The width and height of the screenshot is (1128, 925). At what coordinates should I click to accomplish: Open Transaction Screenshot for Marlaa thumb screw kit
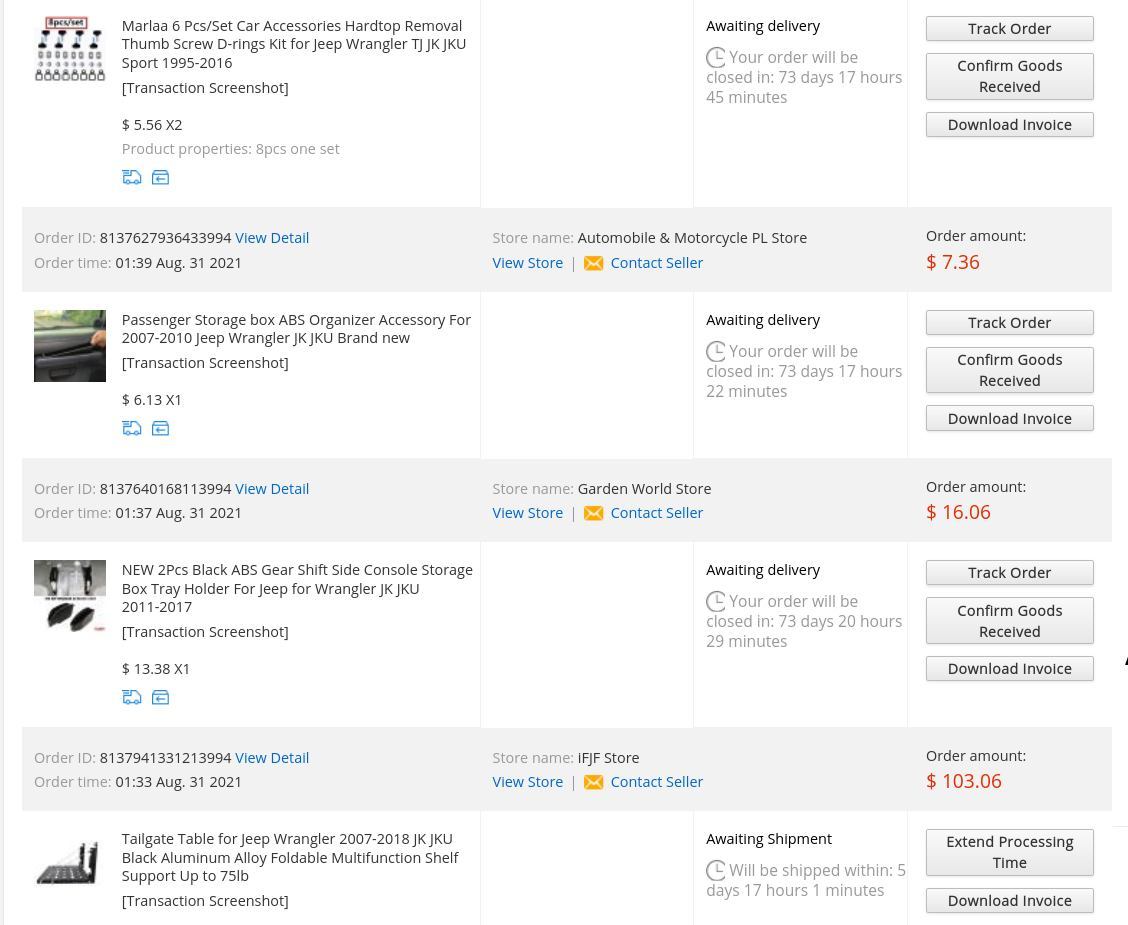point(205,88)
